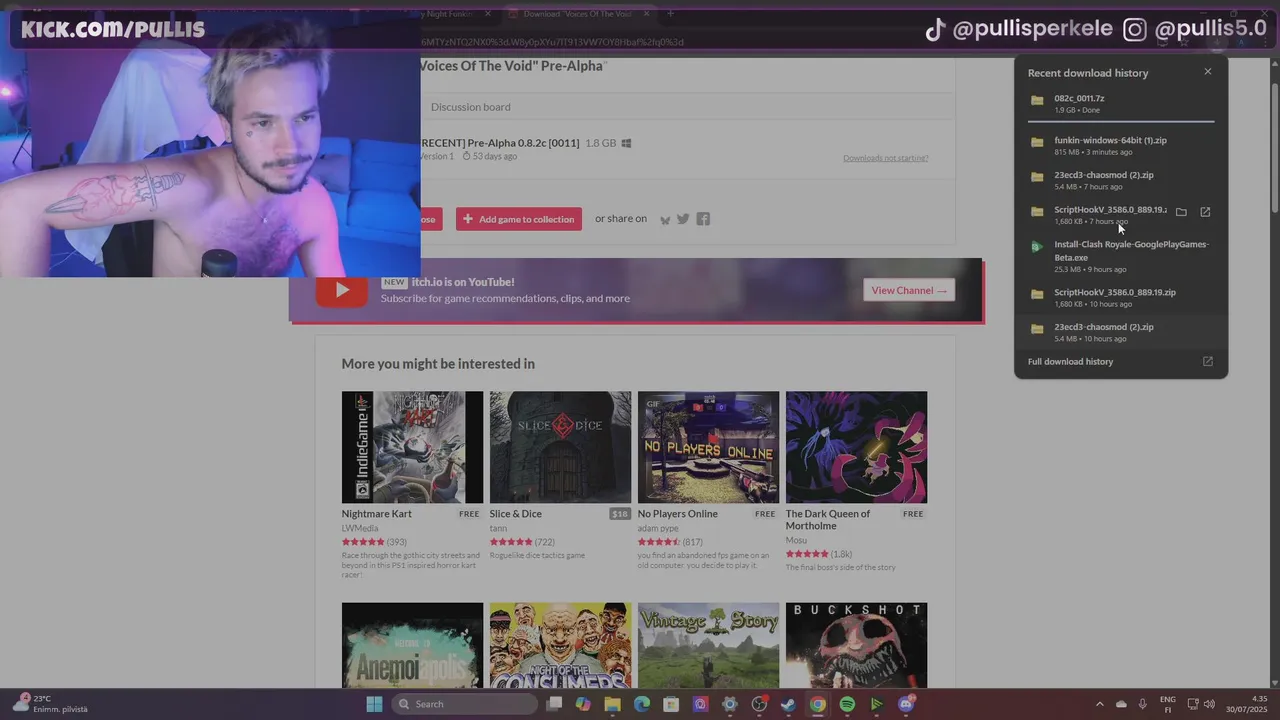This screenshot has height=720, width=1280.
Task: Open 23ecd3-chaosmod (2).zip from 7 hours ago
Action: click(x=1121, y=180)
